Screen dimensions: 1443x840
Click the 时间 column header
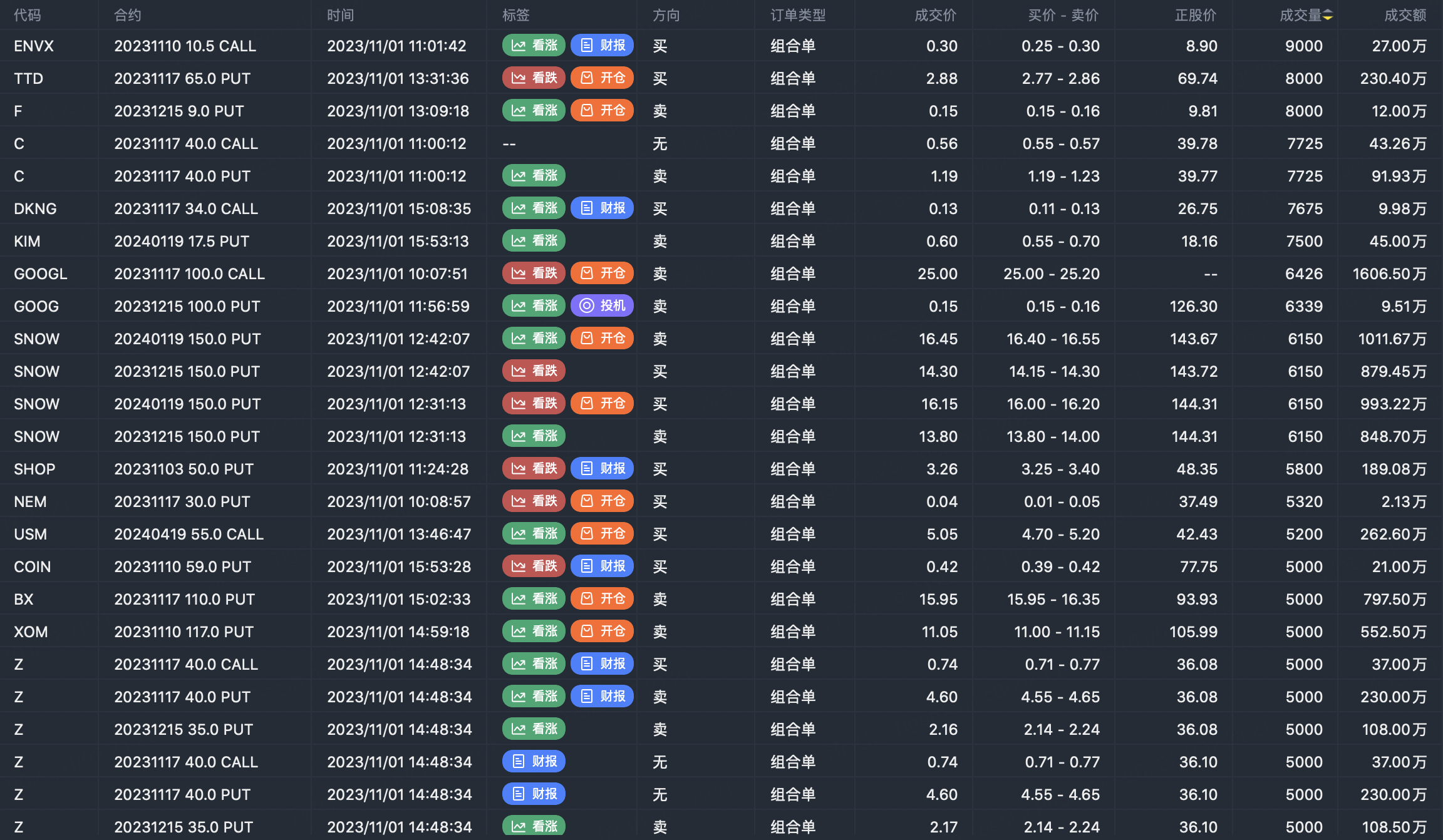pyautogui.click(x=341, y=15)
